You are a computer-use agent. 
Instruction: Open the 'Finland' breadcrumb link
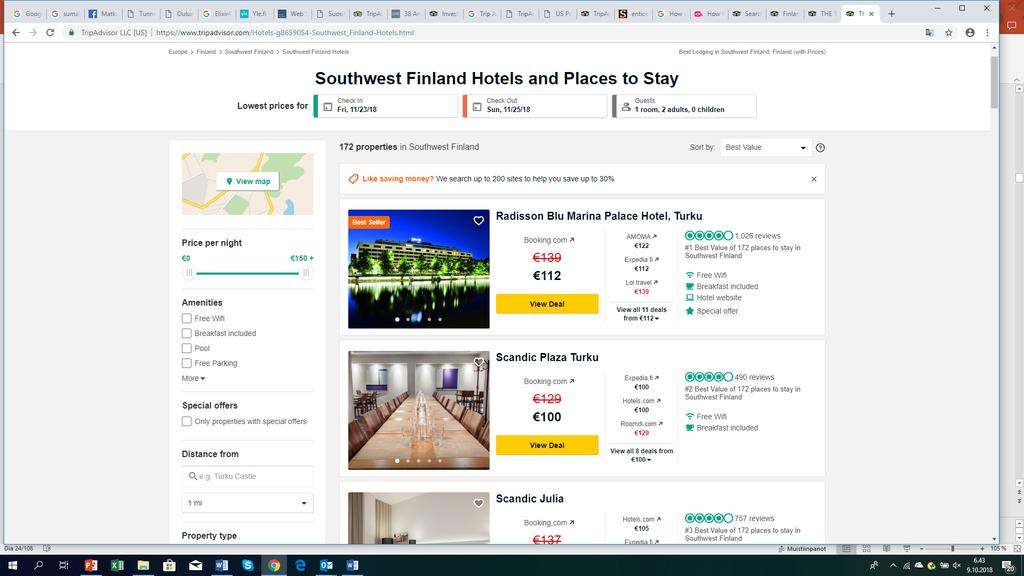click(206, 52)
